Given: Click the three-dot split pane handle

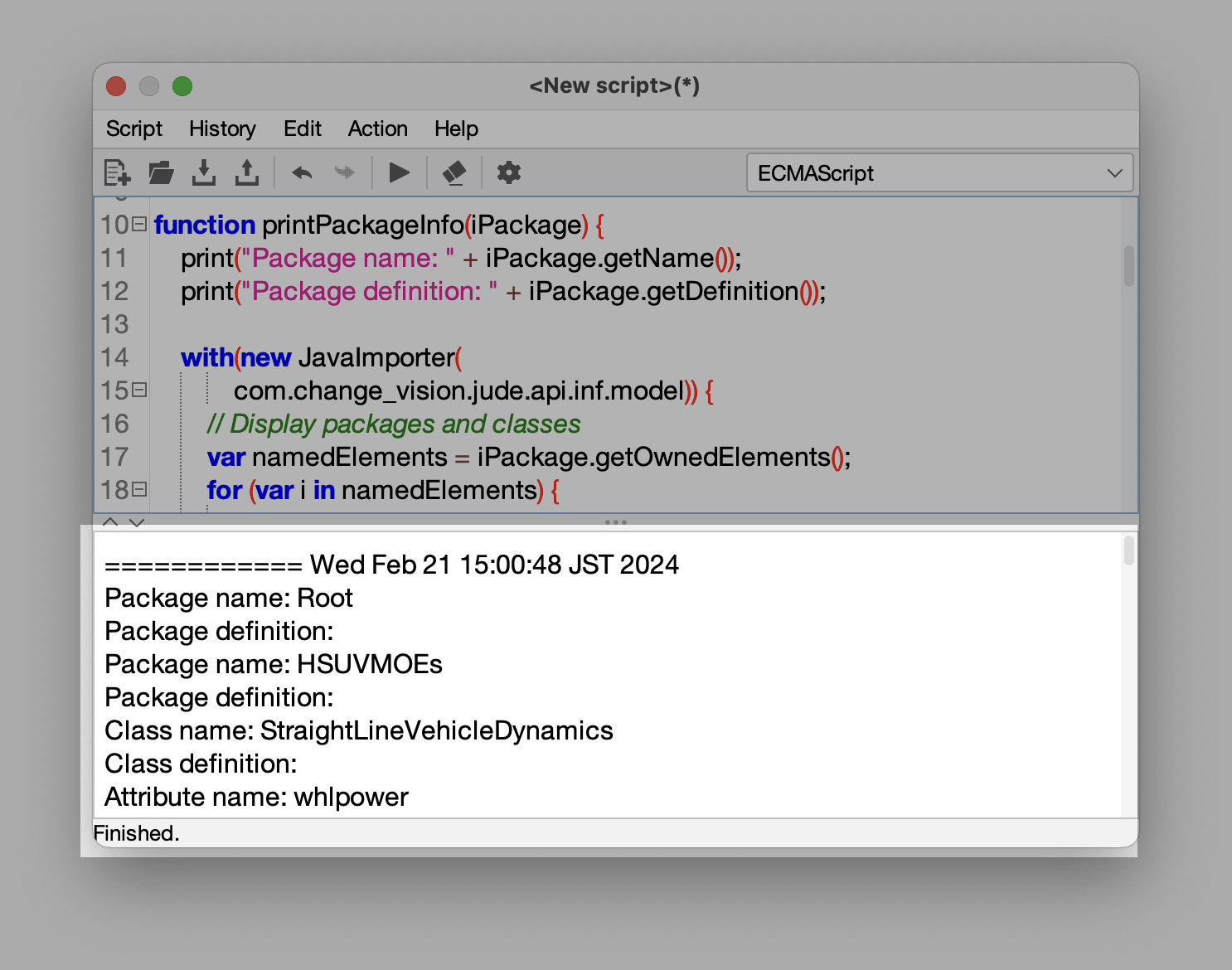Looking at the screenshot, I should 616,522.
